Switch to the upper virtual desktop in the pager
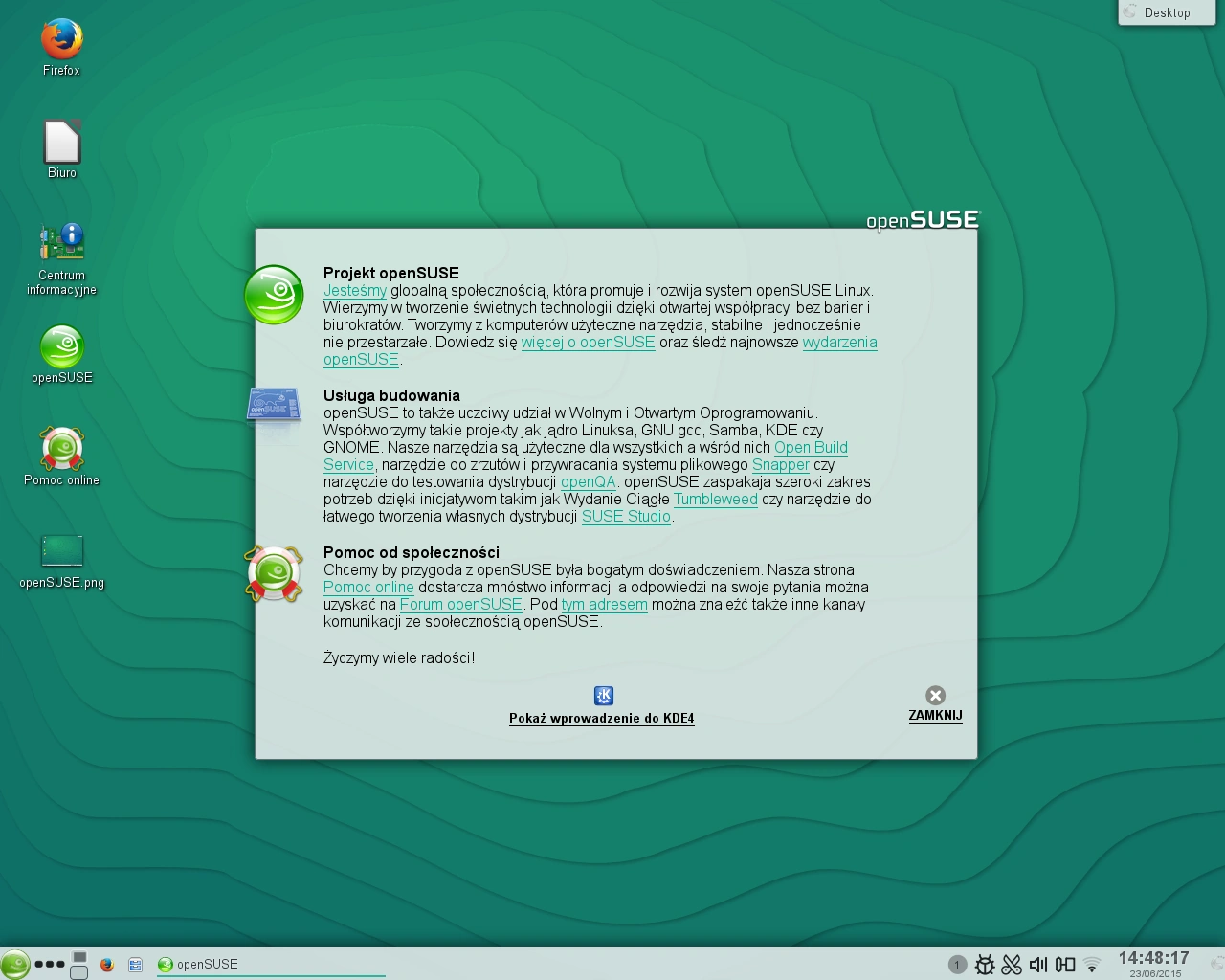This screenshot has height=980, width=1225. click(79, 957)
